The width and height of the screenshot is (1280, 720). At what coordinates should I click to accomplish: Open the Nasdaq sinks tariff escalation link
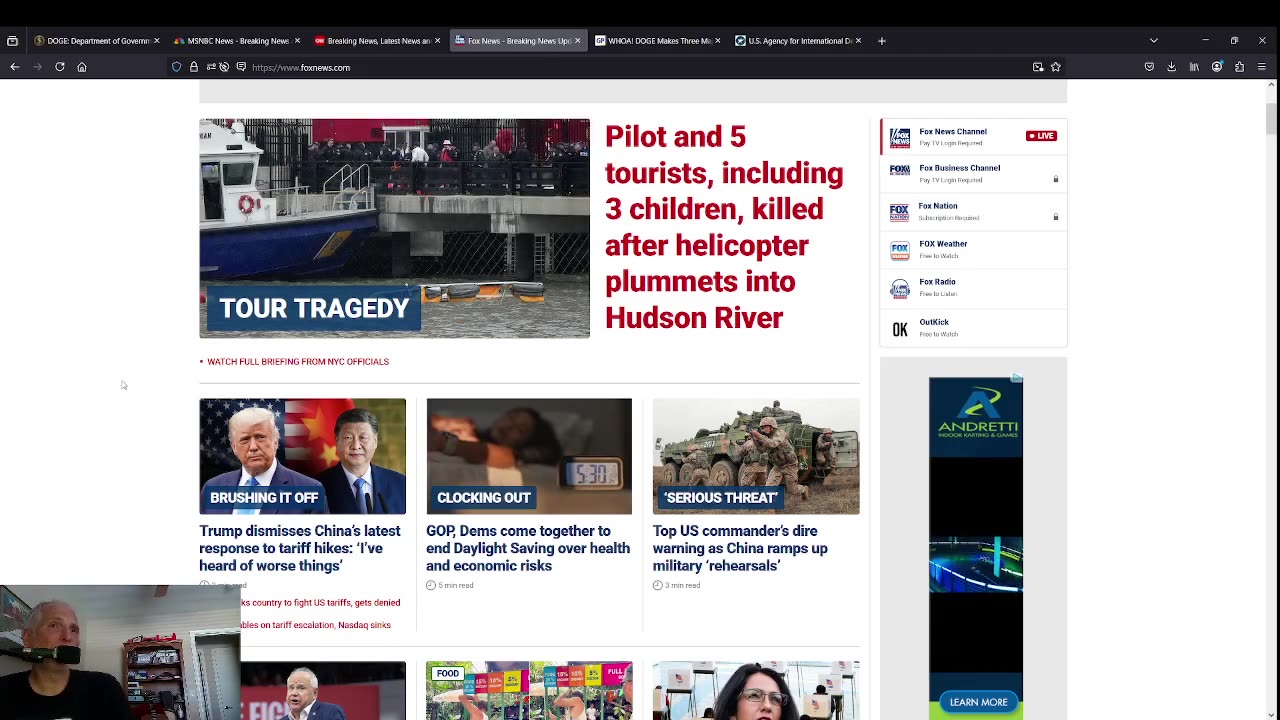tap(315, 625)
